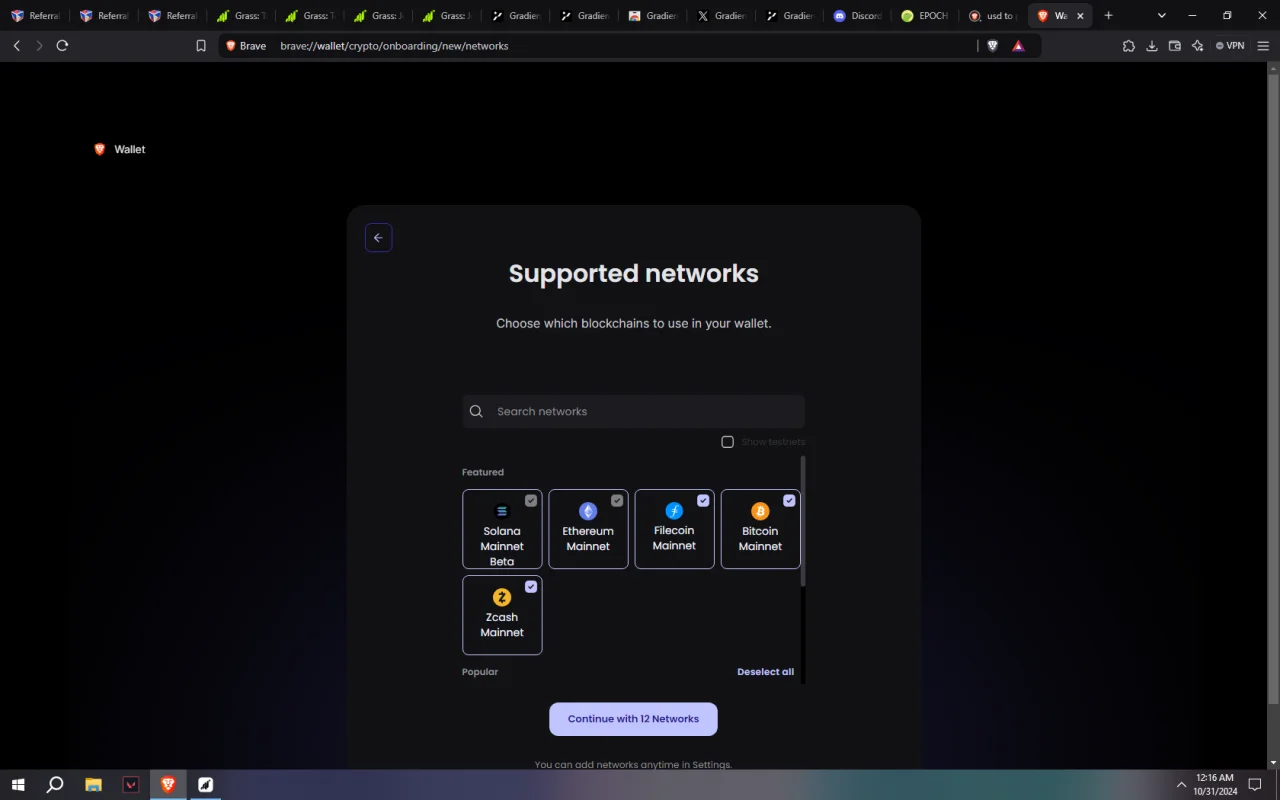Click the Brave Wallet logo in page header
1280x800 pixels.
click(100, 149)
